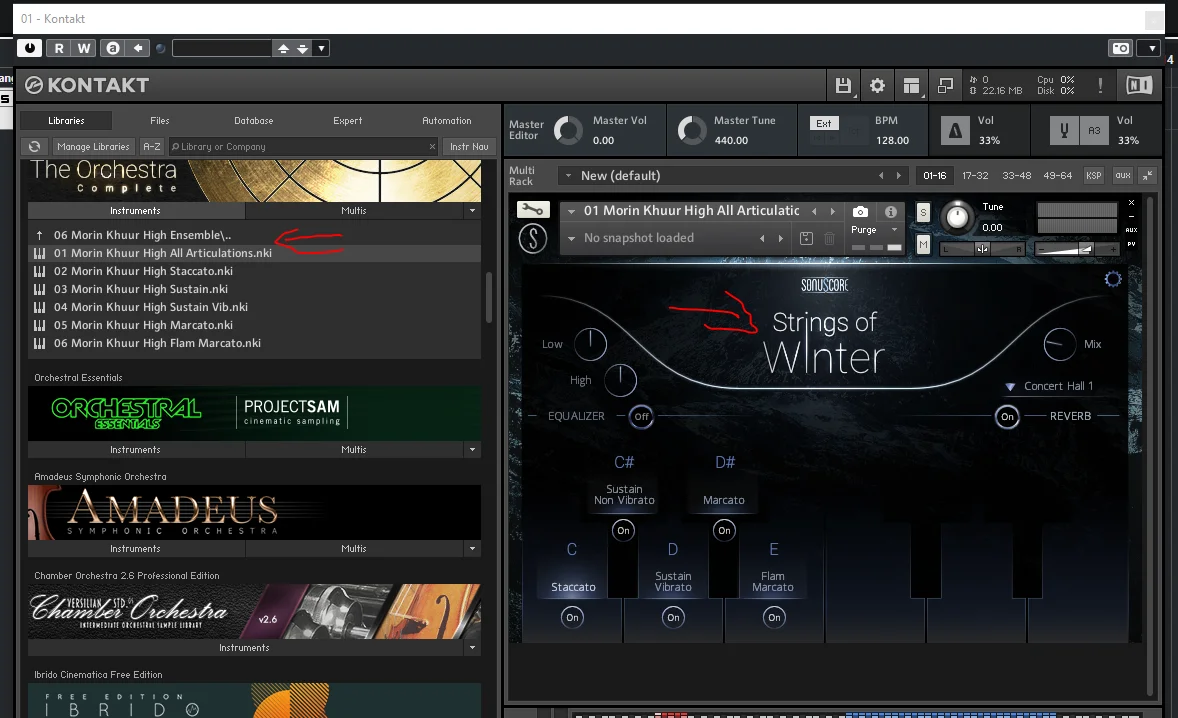Screen dimensions: 1178x718
Task: Switch to the Database tab
Action: [x=254, y=121]
